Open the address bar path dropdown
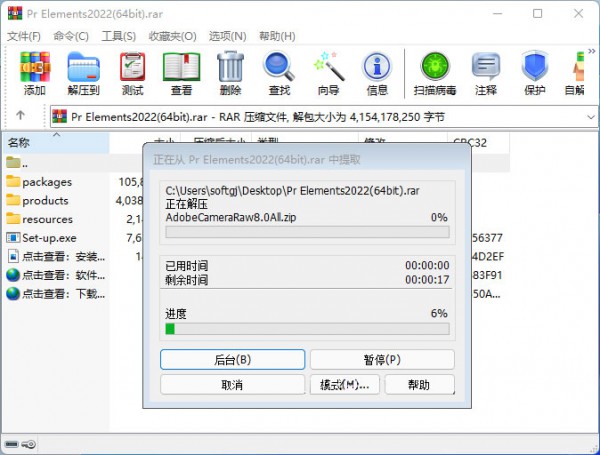Image resolution: width=600 pixels, height=455 pixels. coord(591,117)
